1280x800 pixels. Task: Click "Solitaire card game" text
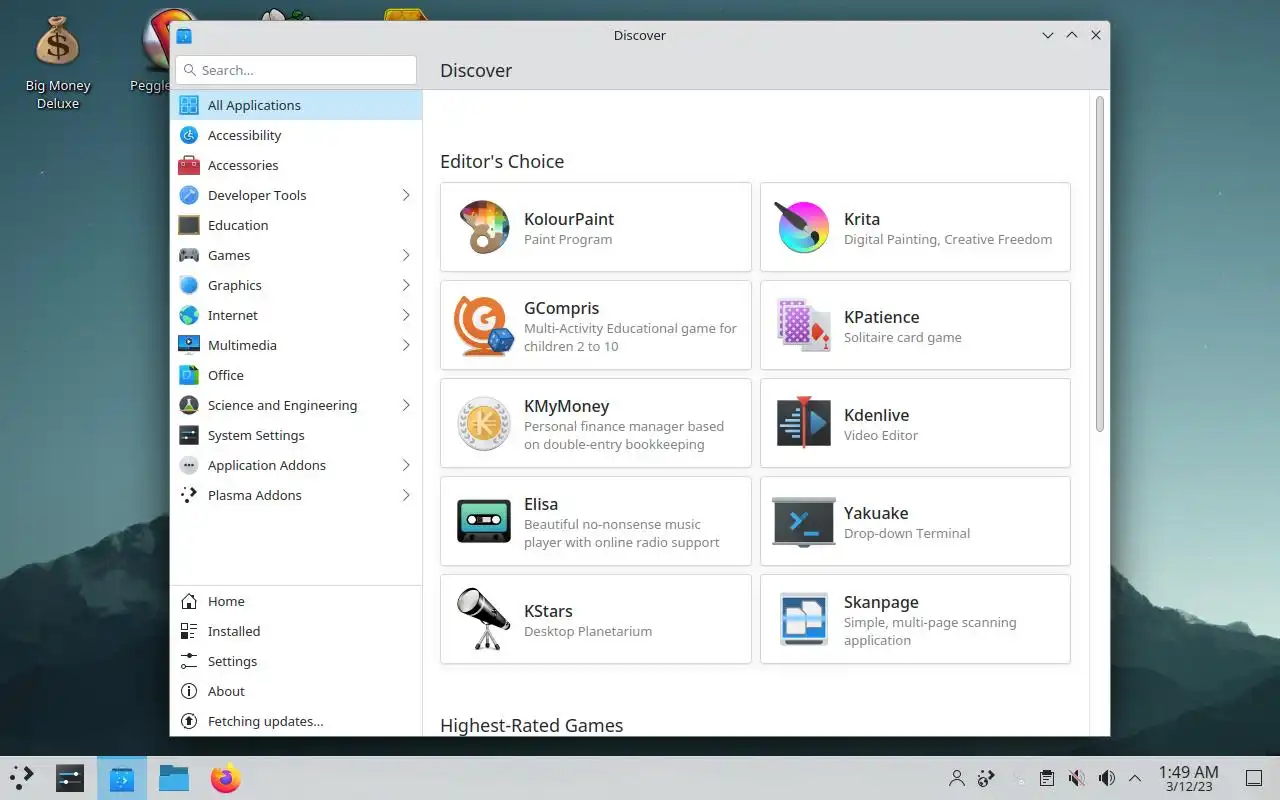[903, 337]
